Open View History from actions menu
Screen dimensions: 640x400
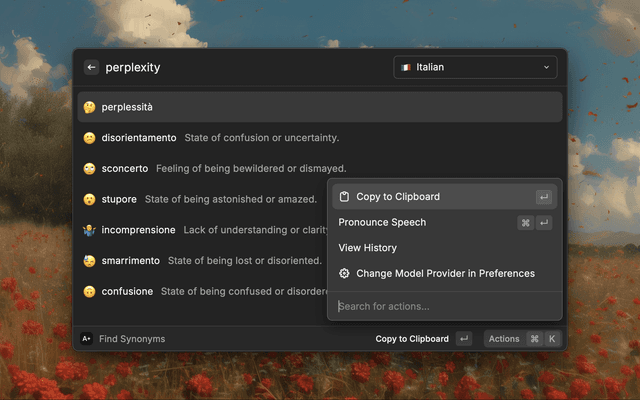pos(367,248)
